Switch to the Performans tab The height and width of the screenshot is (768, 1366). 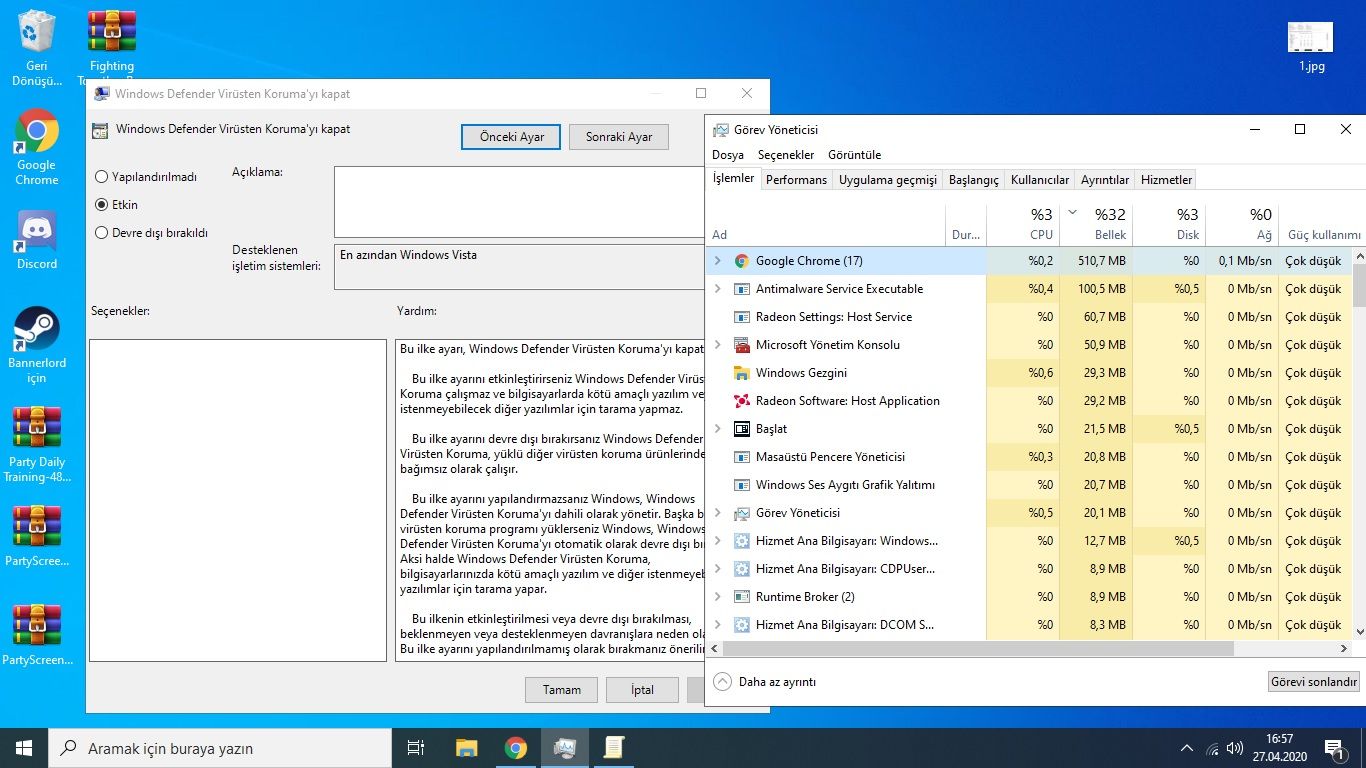(796, 180)
